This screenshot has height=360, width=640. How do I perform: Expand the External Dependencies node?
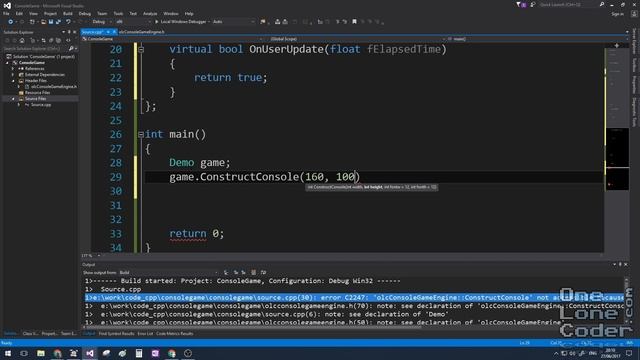click(x=13, y=75)
